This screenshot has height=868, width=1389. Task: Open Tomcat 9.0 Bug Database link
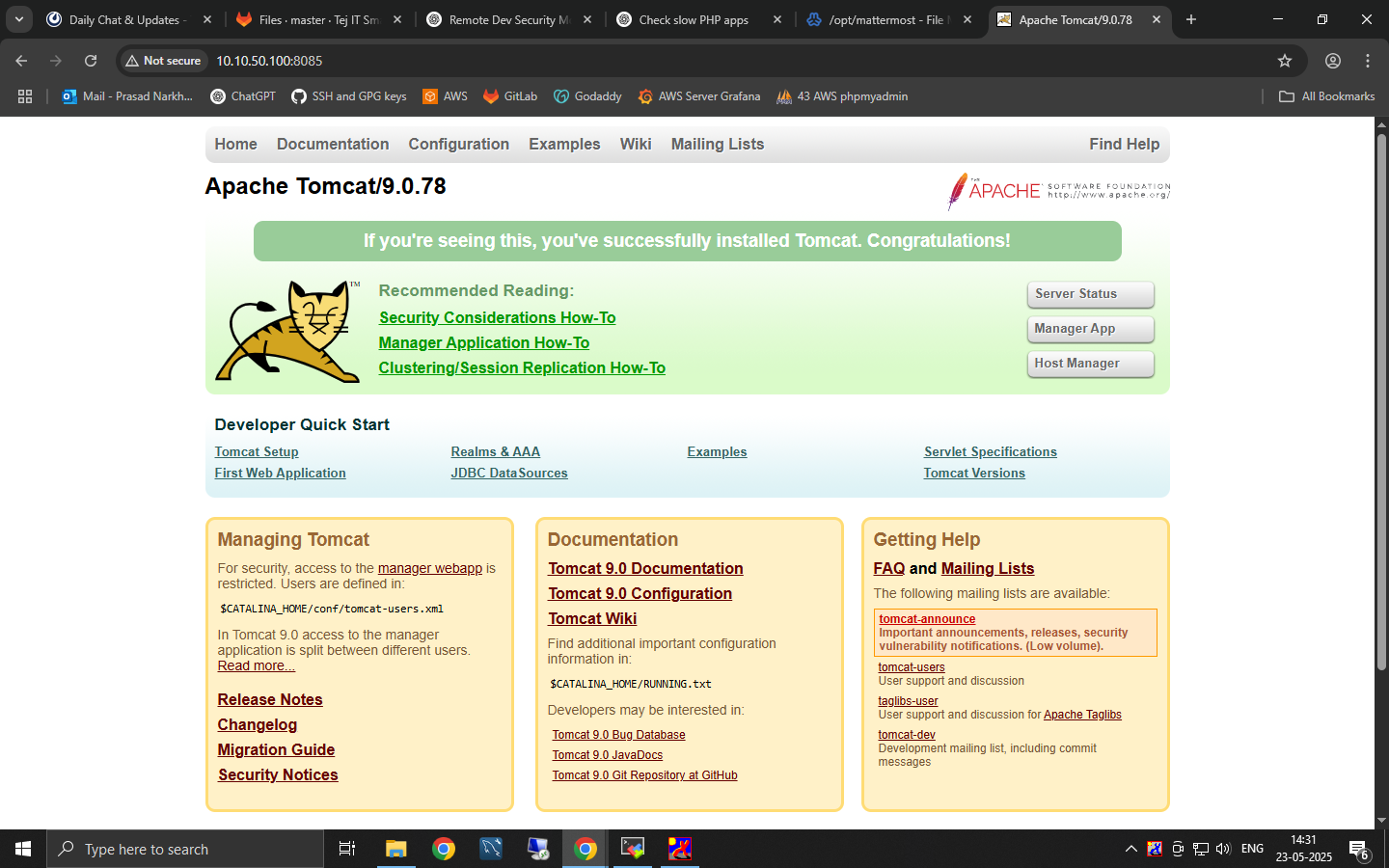pyautogui.click(x=618, y=735)
